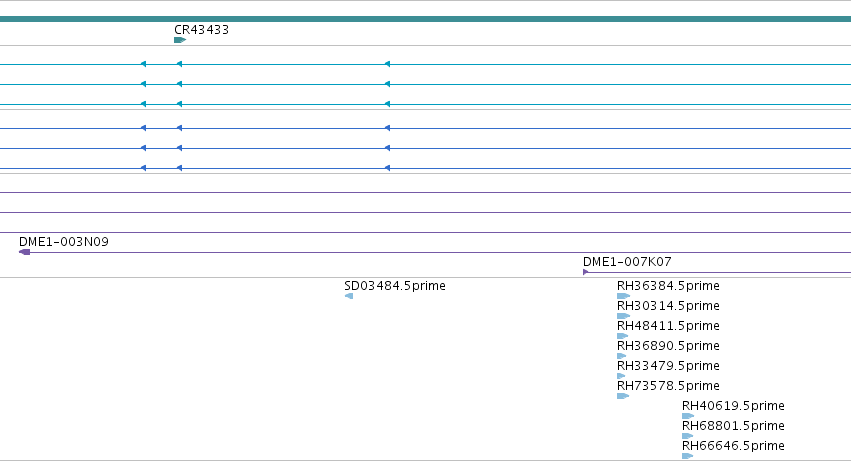Screen dimensions: 851x461
Task: Click the RH36384.5prime feature glyph
Action: point(624,296)
